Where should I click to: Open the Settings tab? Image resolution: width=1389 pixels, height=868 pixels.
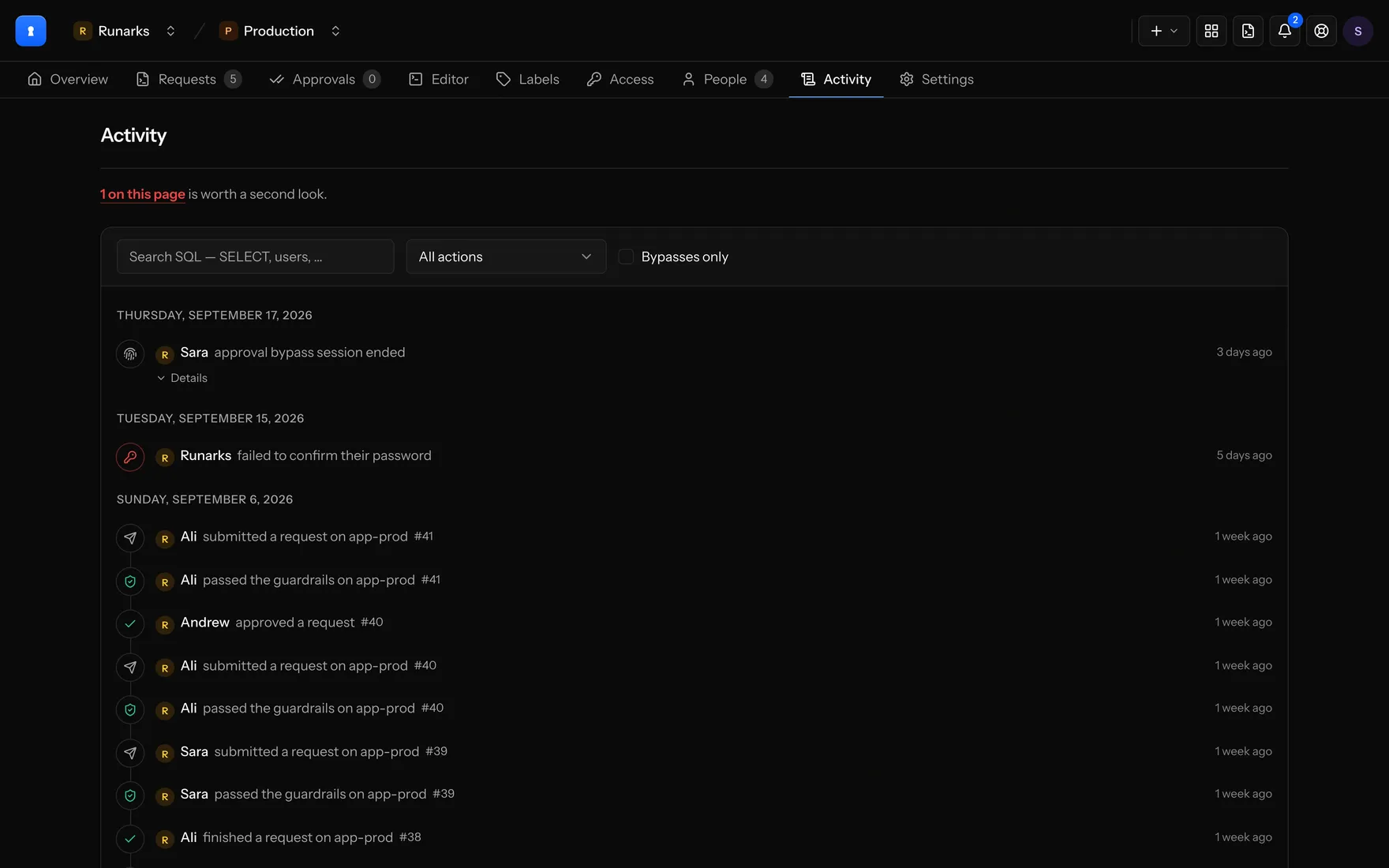pos(937,79)
